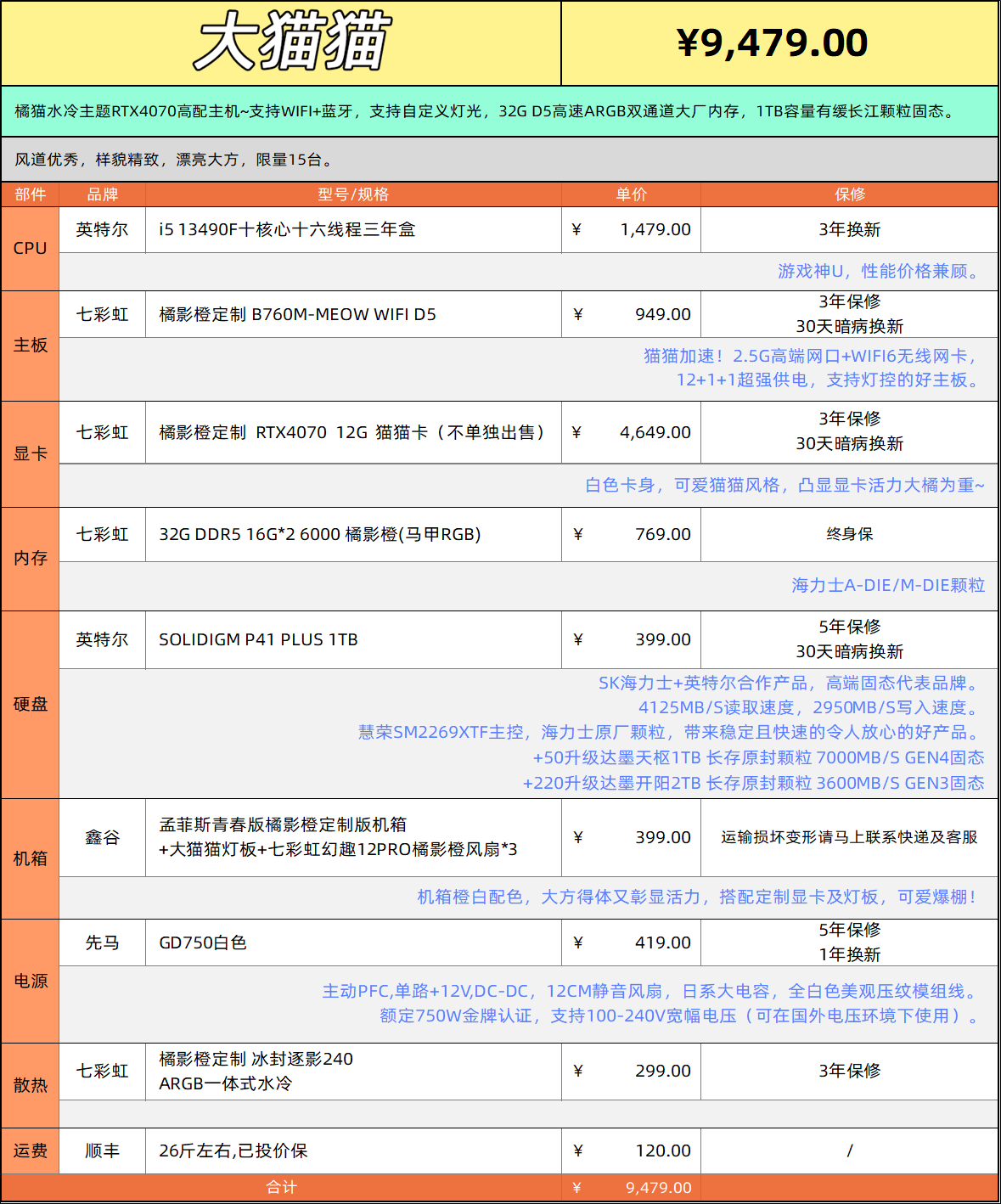Viewport: 1001px width, 1204px height.
Task: Select the SOLIDIGM P41 PLUS 1TB cell
Action: pyautogui.click(x=353, y=639)
